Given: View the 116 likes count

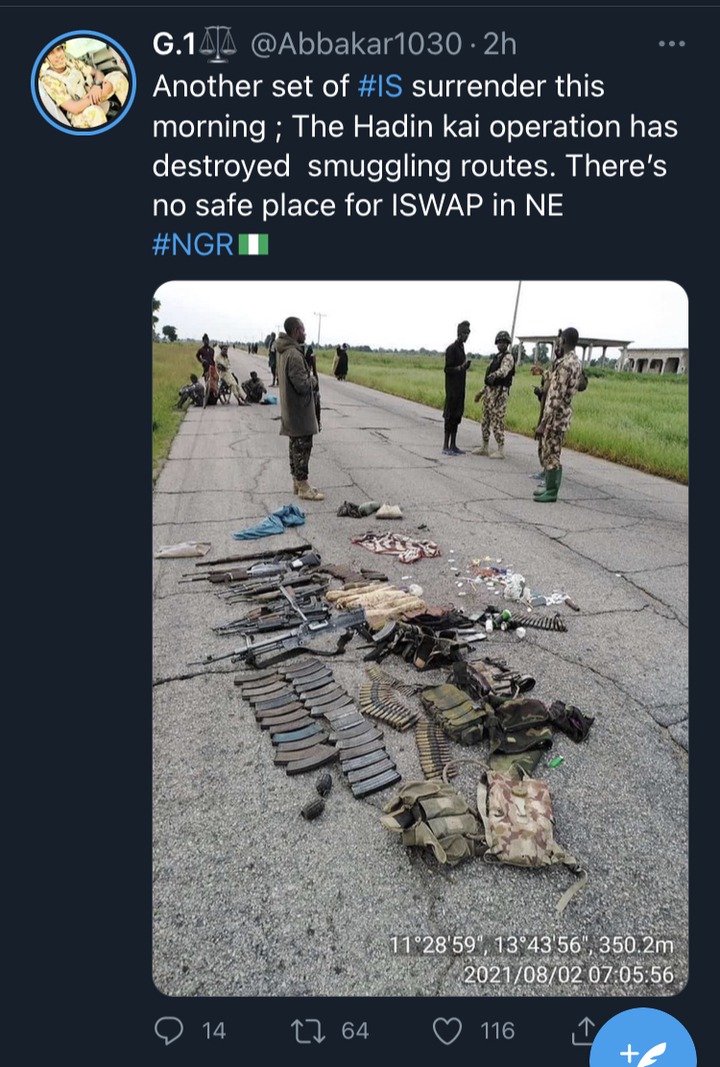Looking at the screenshot, I should coord(497,1031).
